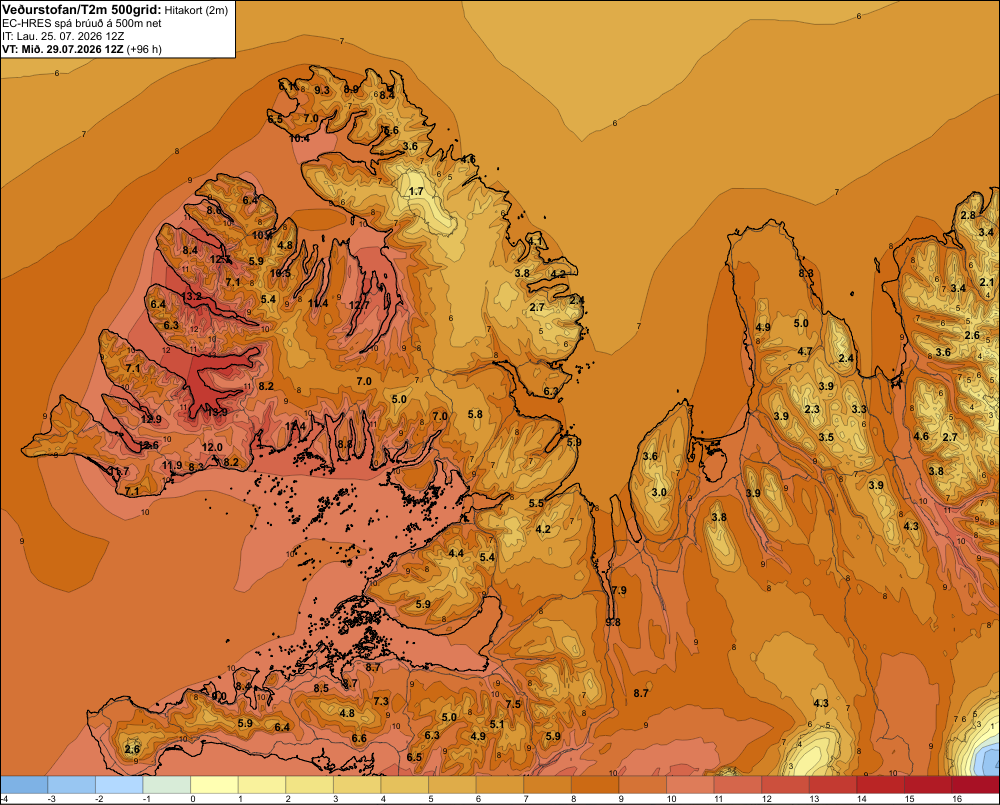Click the pale yellow 0 to 1 legend swatch
Screen dimensions: 1000x805
214,785
